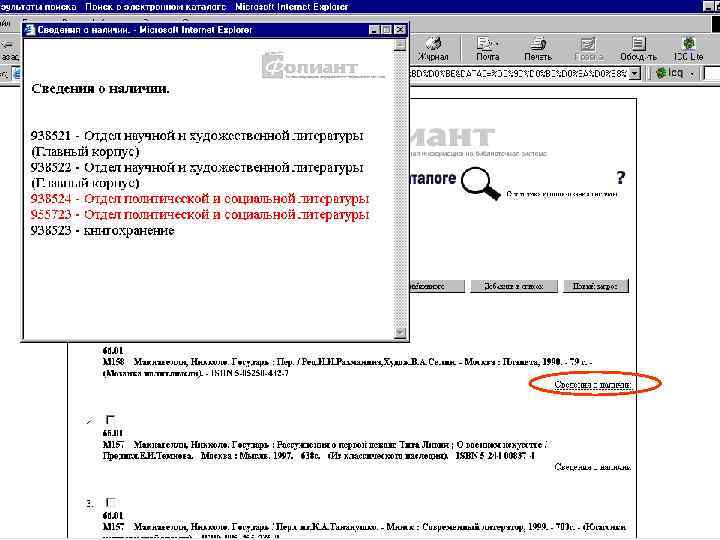Click the Мысль 1997 Макиавелли record text
The height and width of the screenshot is (540, 720).
click(326, 450)
